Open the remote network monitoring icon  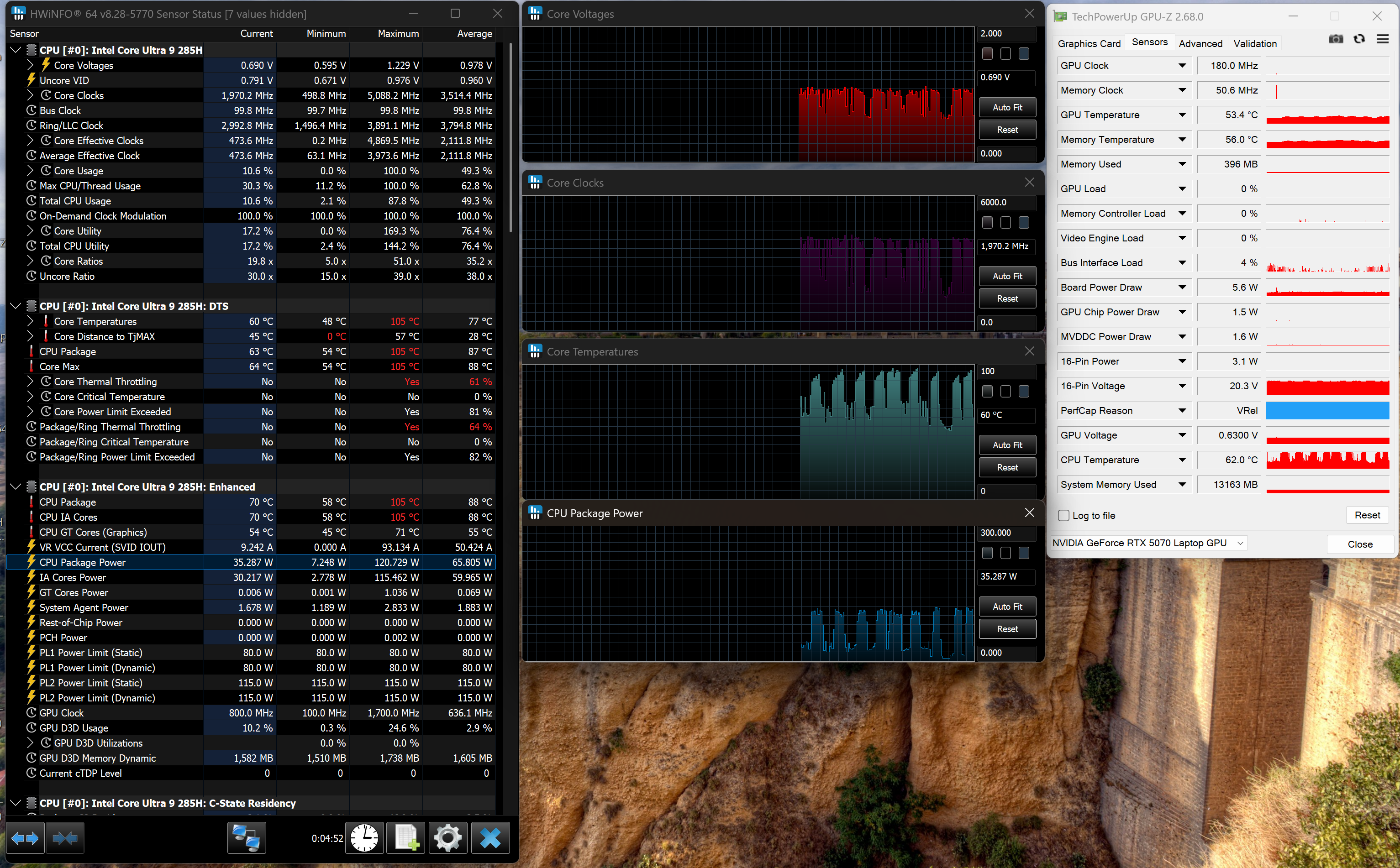pyautogui.click(x=247, y=838)
